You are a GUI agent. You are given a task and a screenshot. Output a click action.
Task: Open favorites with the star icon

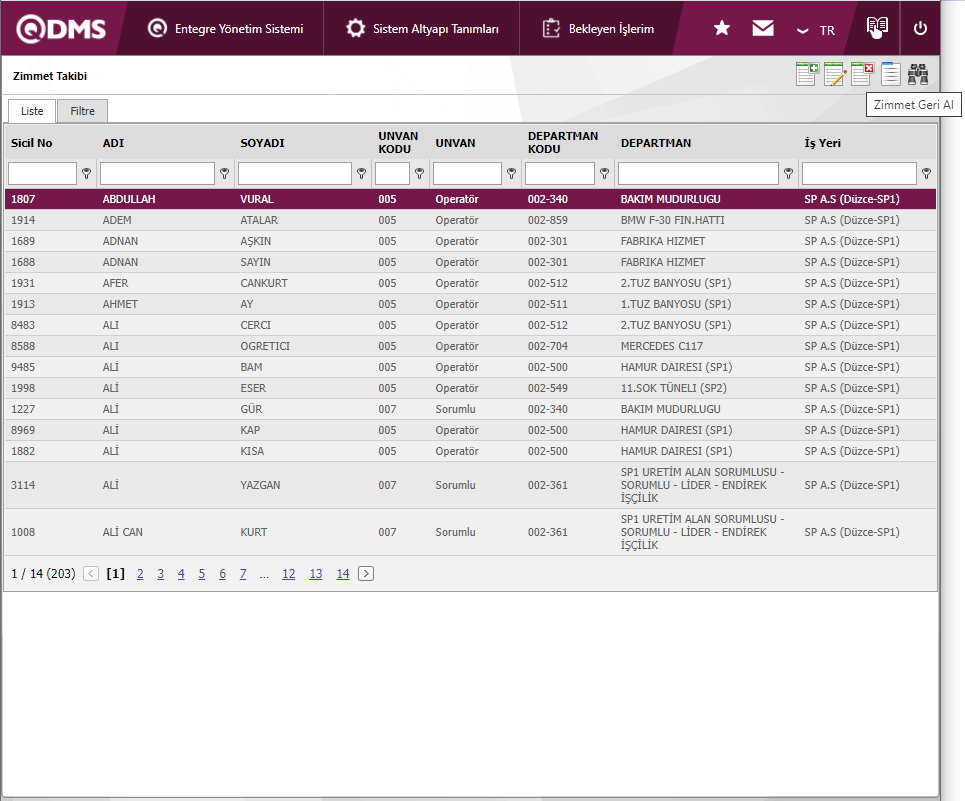[x=722, y=29]
